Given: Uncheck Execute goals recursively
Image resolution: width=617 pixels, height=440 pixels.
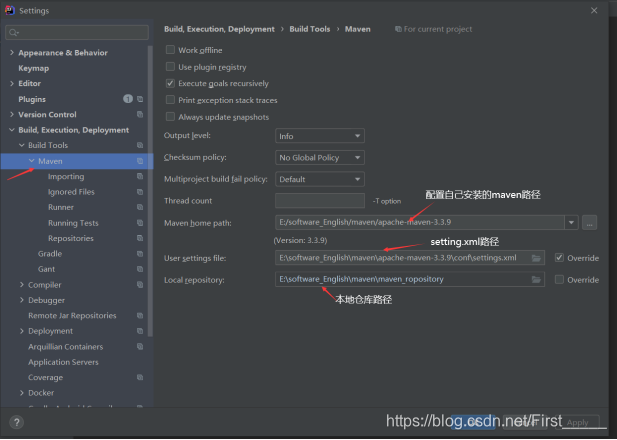Looking at the screenshot, I should 170,83.
